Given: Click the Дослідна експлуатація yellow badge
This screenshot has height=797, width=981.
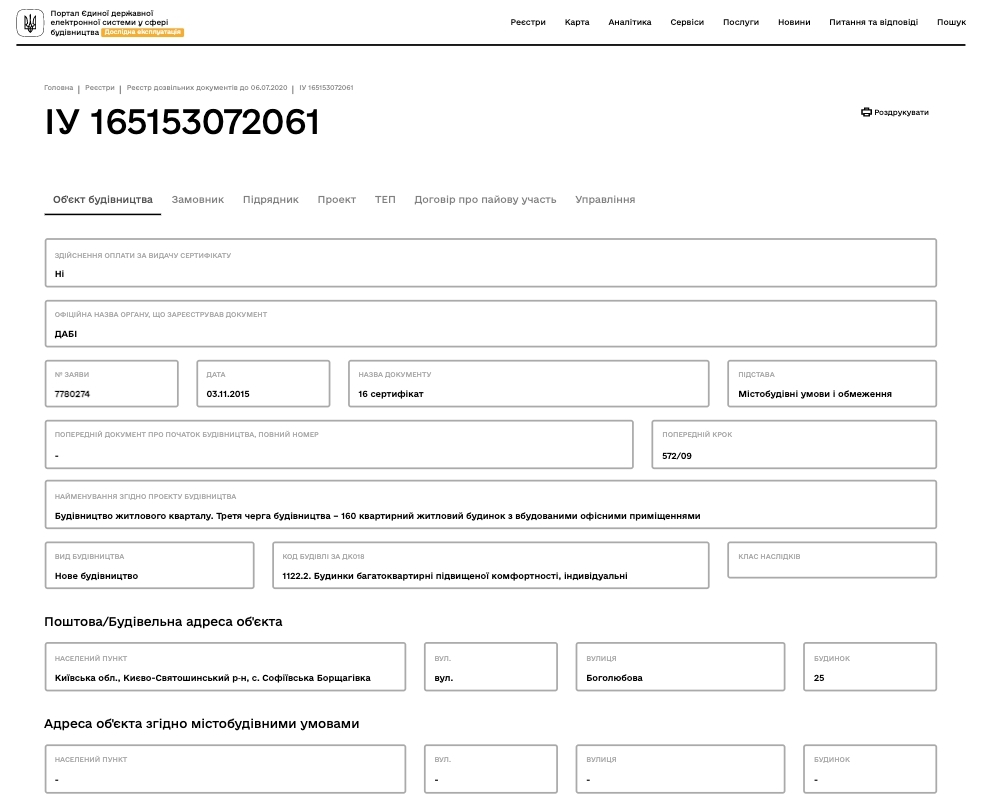Looking at the screenshot, I should [x=143, y=32].
